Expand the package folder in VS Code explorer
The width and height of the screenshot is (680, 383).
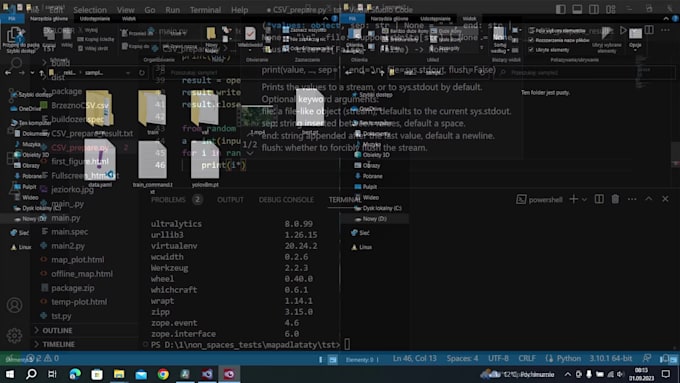[66, 91]
